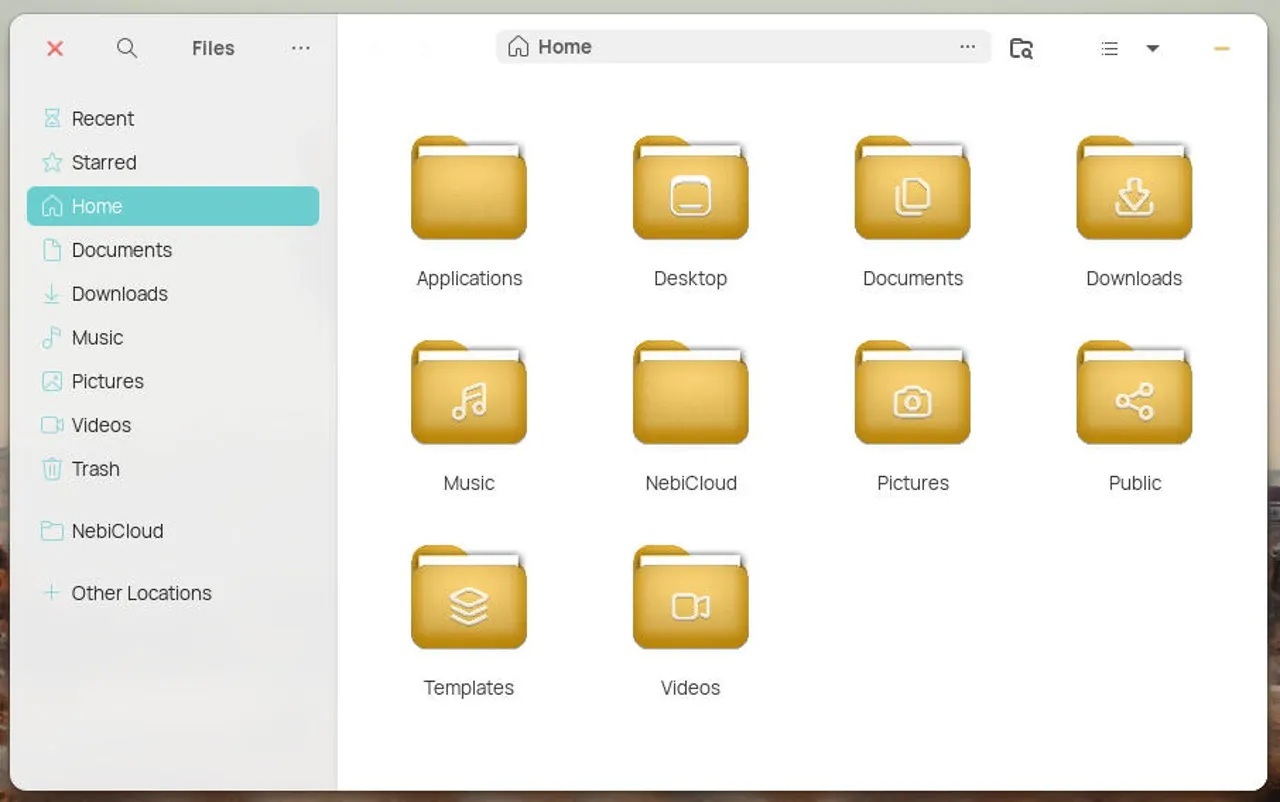Image resolution: width=1280 pixels, height=802 pixels.
Task: Select the Applications folder icon
Action: [x=469, y=190]
